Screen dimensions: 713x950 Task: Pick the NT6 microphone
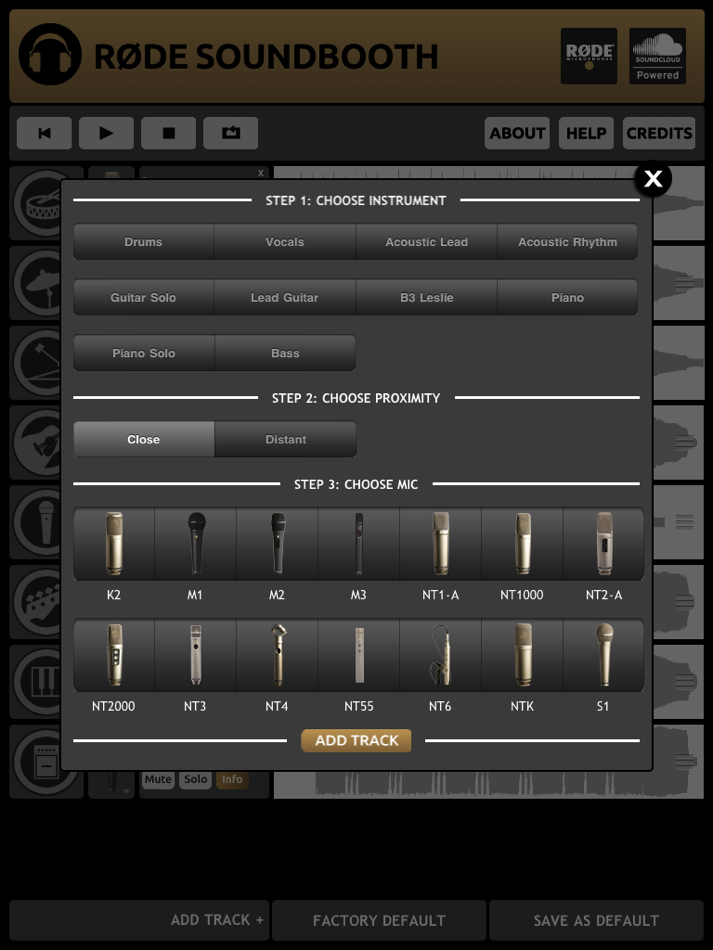441,655
